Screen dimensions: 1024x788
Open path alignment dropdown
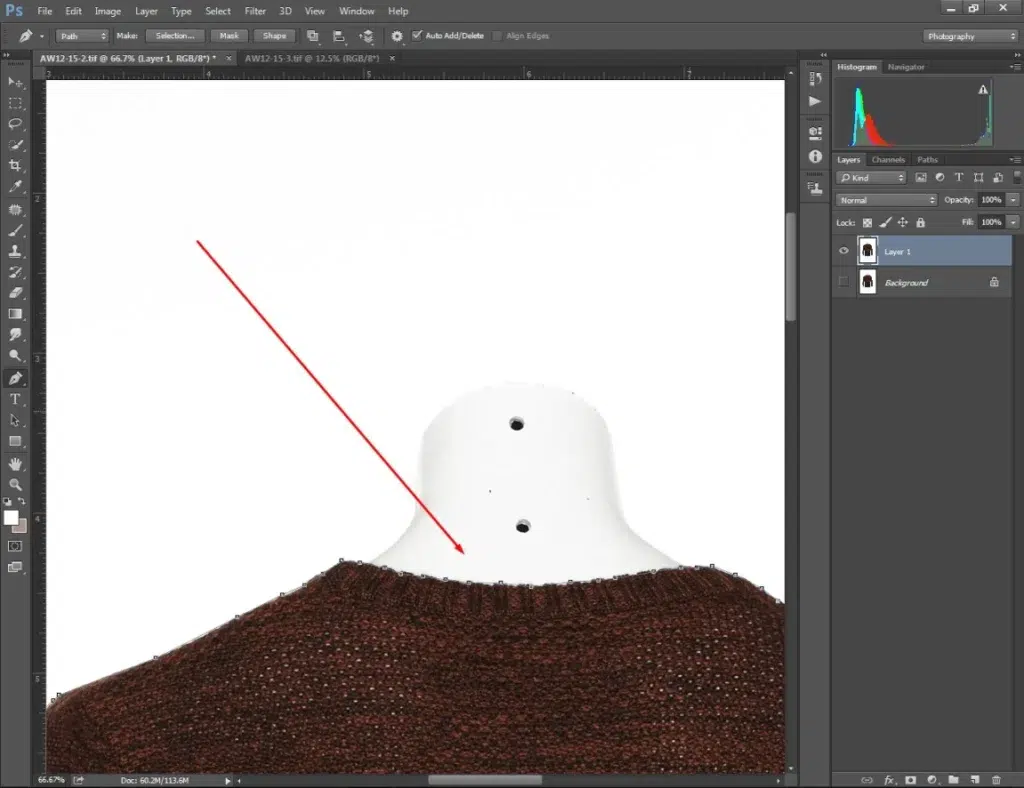(339, 36)
